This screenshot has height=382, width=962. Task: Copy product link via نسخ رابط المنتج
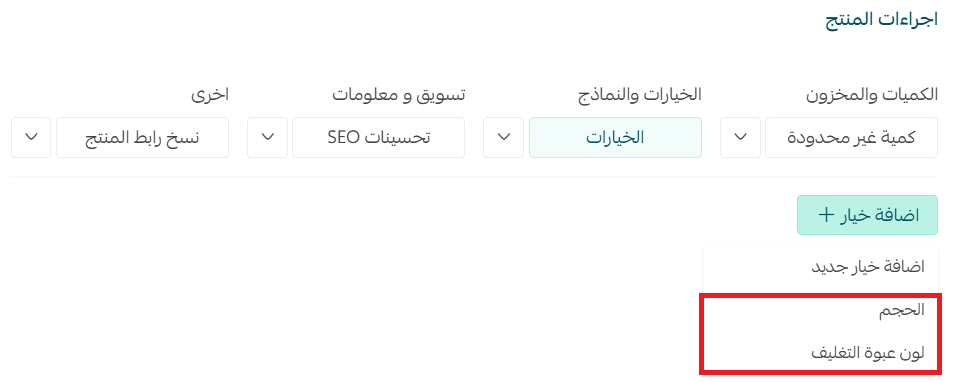click(142, 137)
